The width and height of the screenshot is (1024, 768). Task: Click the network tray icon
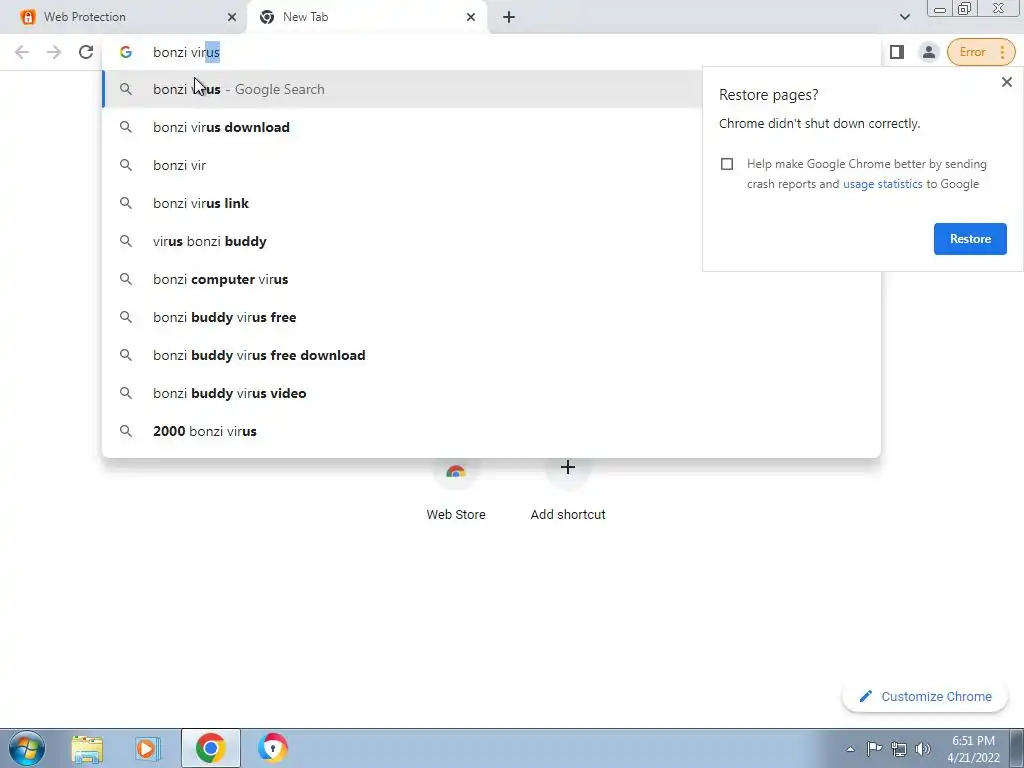[899, 749]
